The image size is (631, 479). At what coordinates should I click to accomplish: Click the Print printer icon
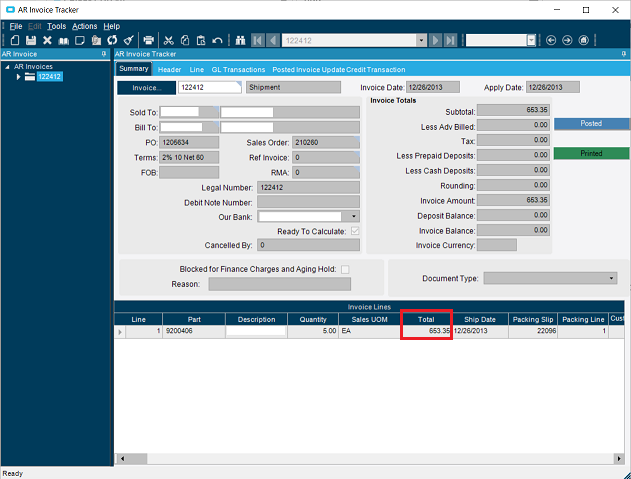pyautogui.click(x=148, y=40)
